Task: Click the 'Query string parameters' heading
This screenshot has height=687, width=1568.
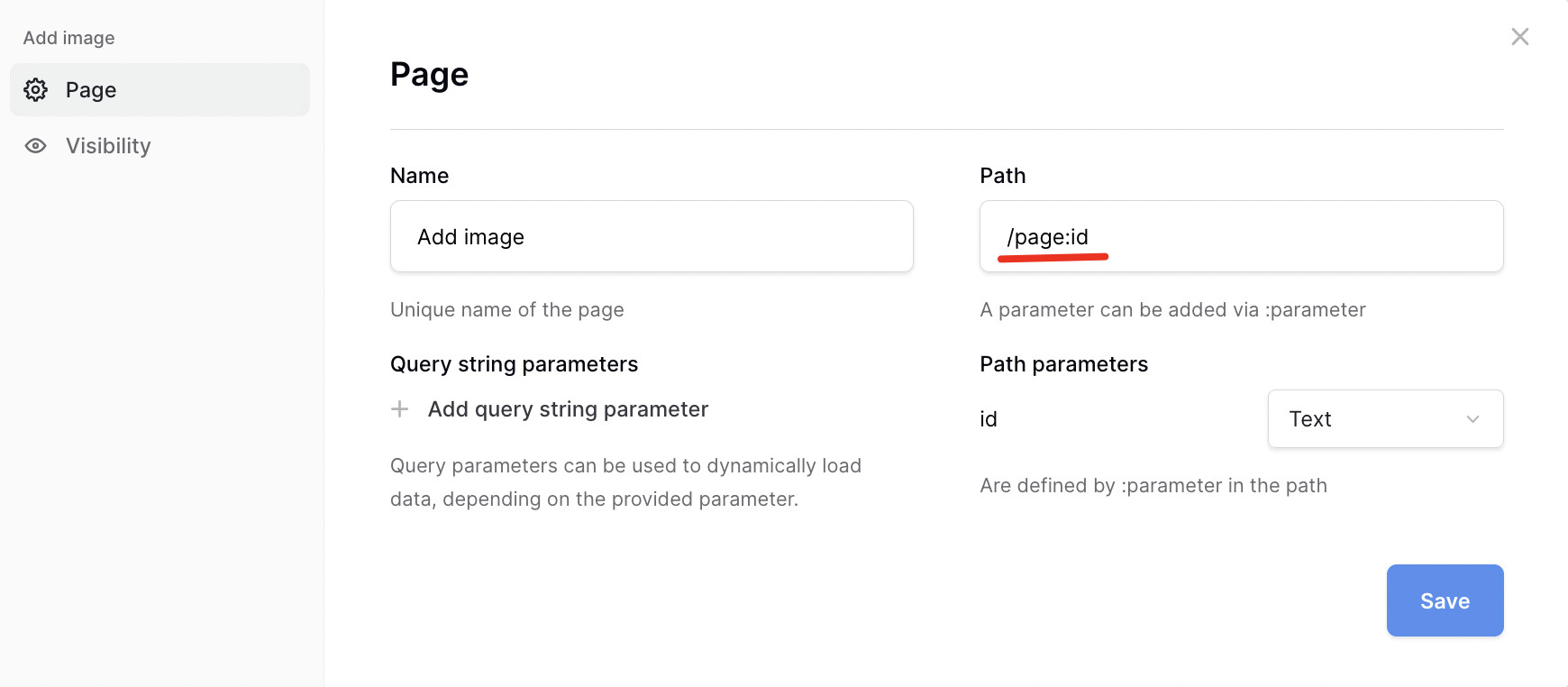Action: (514, 364)
